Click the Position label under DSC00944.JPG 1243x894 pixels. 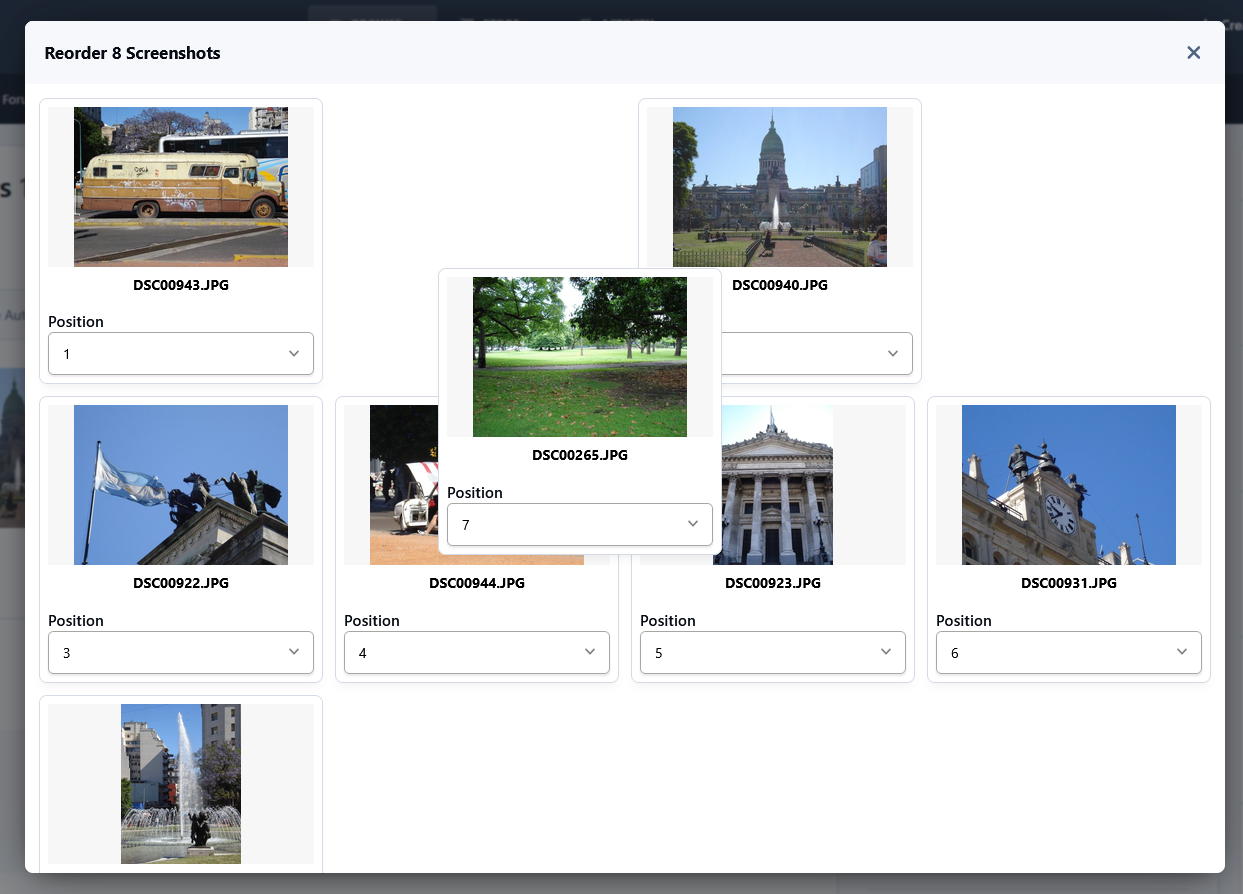[372, 621]
